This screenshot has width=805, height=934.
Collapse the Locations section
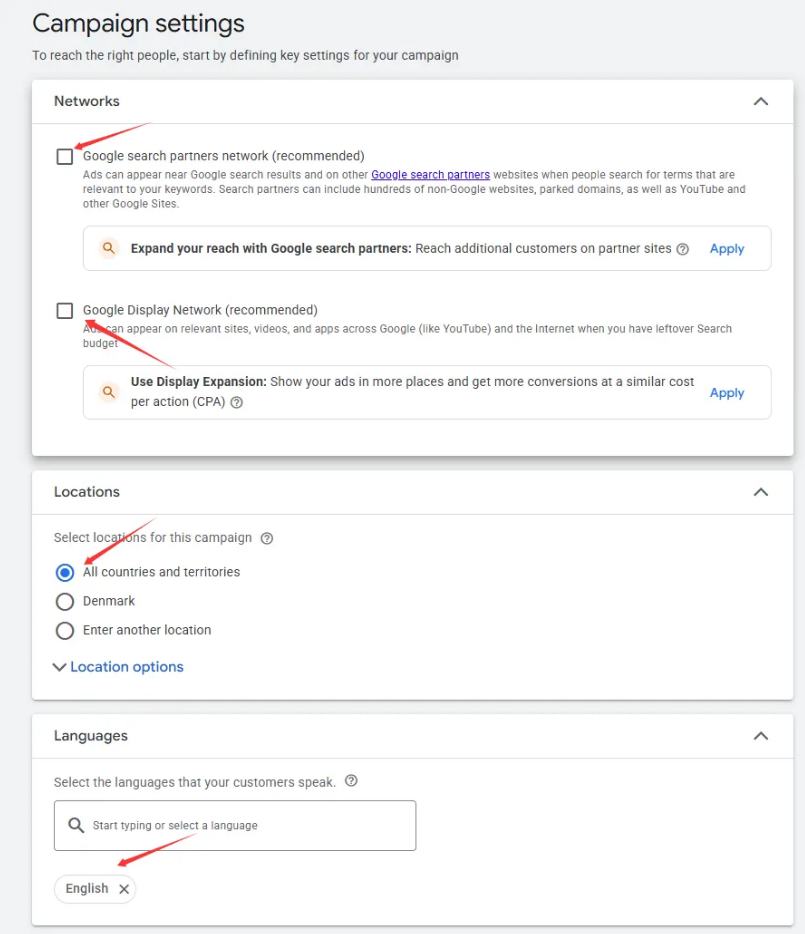pos(760,491)
